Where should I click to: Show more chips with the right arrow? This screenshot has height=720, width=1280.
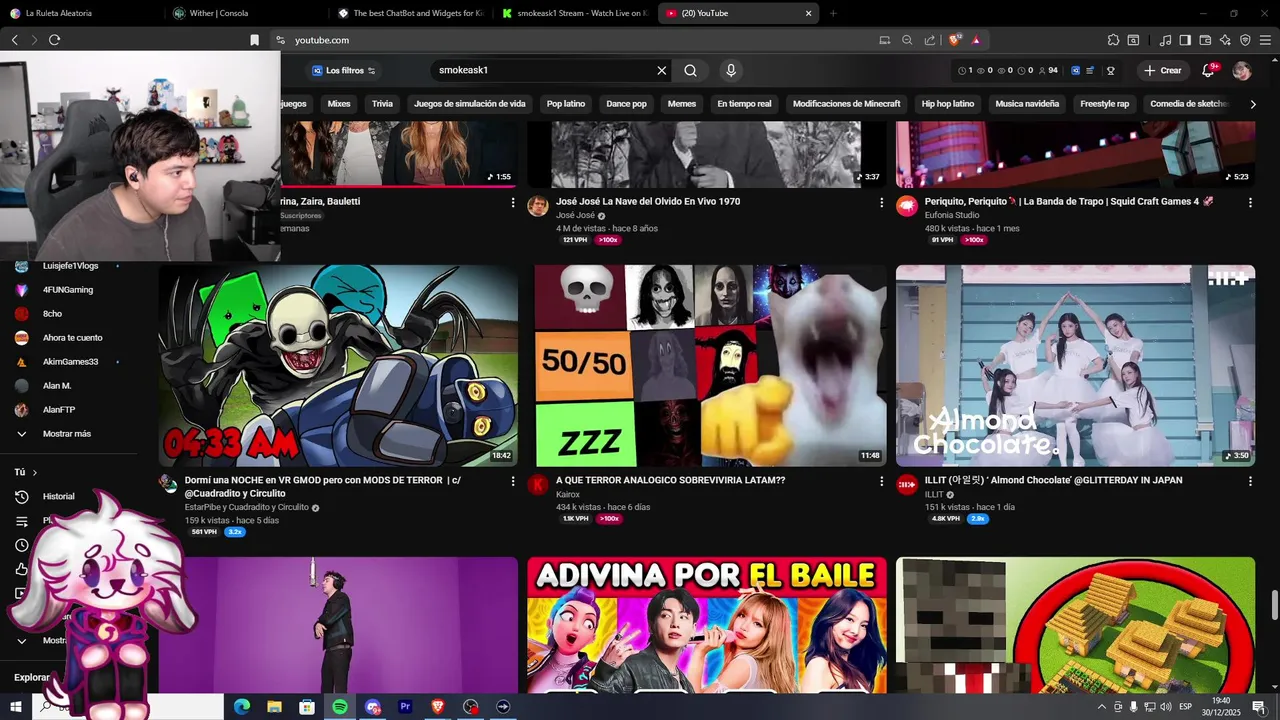(x=1253, y=104)
